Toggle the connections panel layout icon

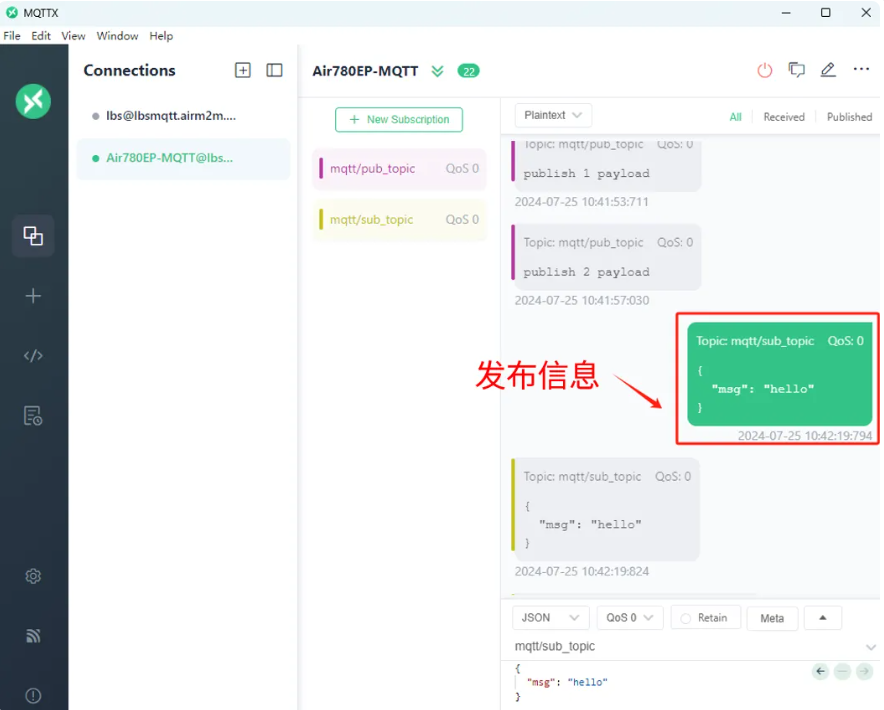pos(275,70)
